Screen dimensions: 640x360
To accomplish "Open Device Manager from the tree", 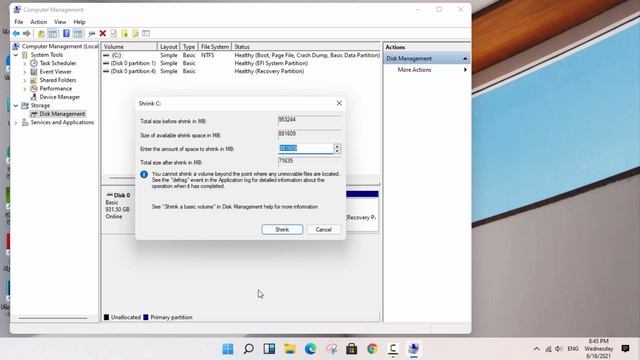I will [x=60, y=97].
